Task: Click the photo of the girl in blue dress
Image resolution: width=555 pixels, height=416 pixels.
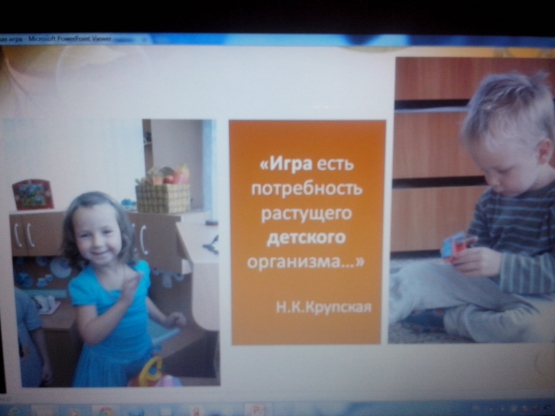Action: coord(114,253)
